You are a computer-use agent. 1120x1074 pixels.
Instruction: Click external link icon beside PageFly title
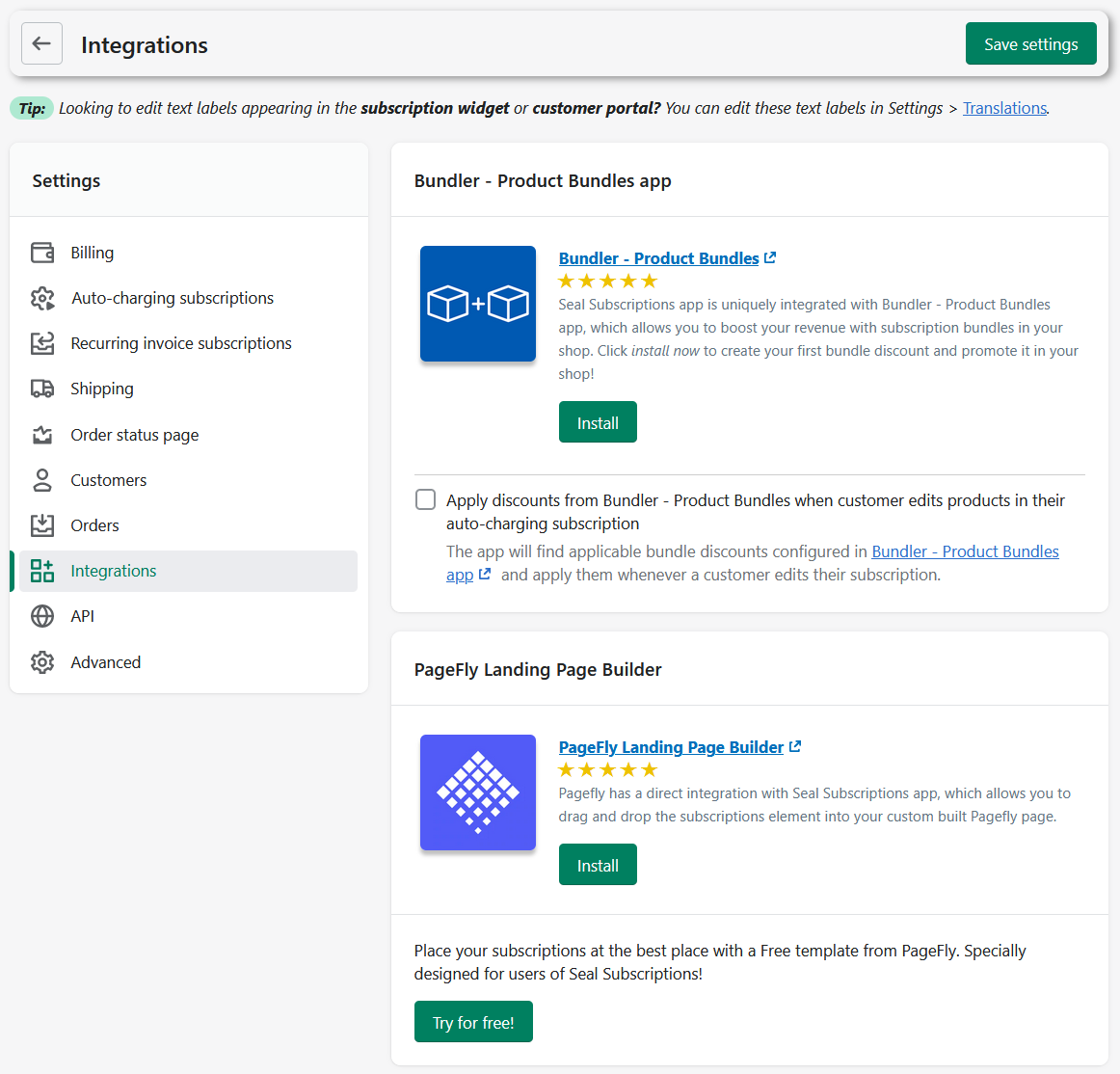795,747
